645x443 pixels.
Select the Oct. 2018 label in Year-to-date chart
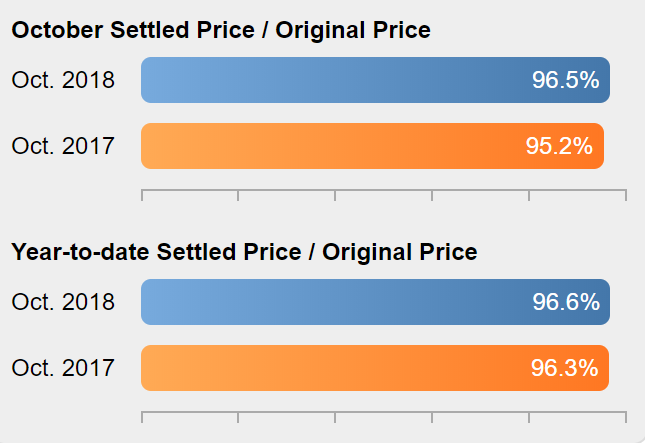click(63, 302)
